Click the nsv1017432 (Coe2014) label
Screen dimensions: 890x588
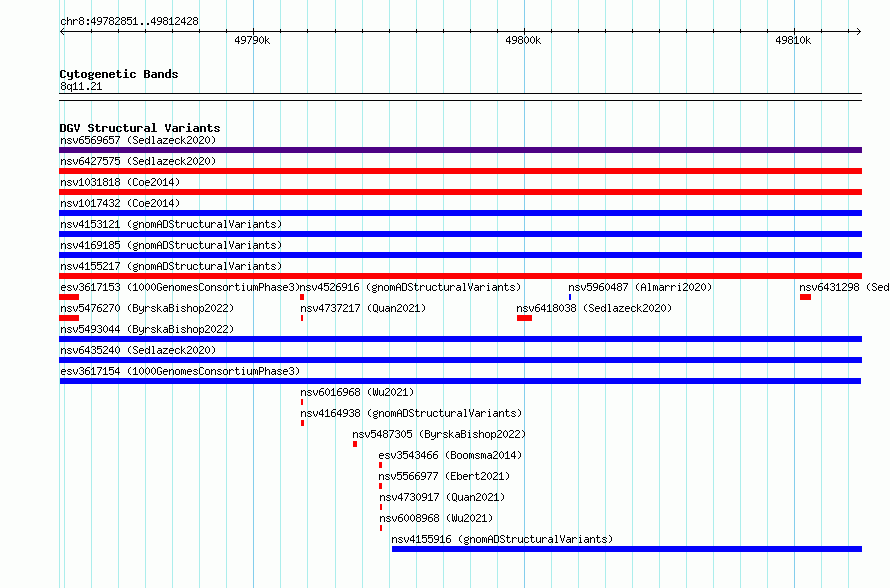[x=120, y=203]
